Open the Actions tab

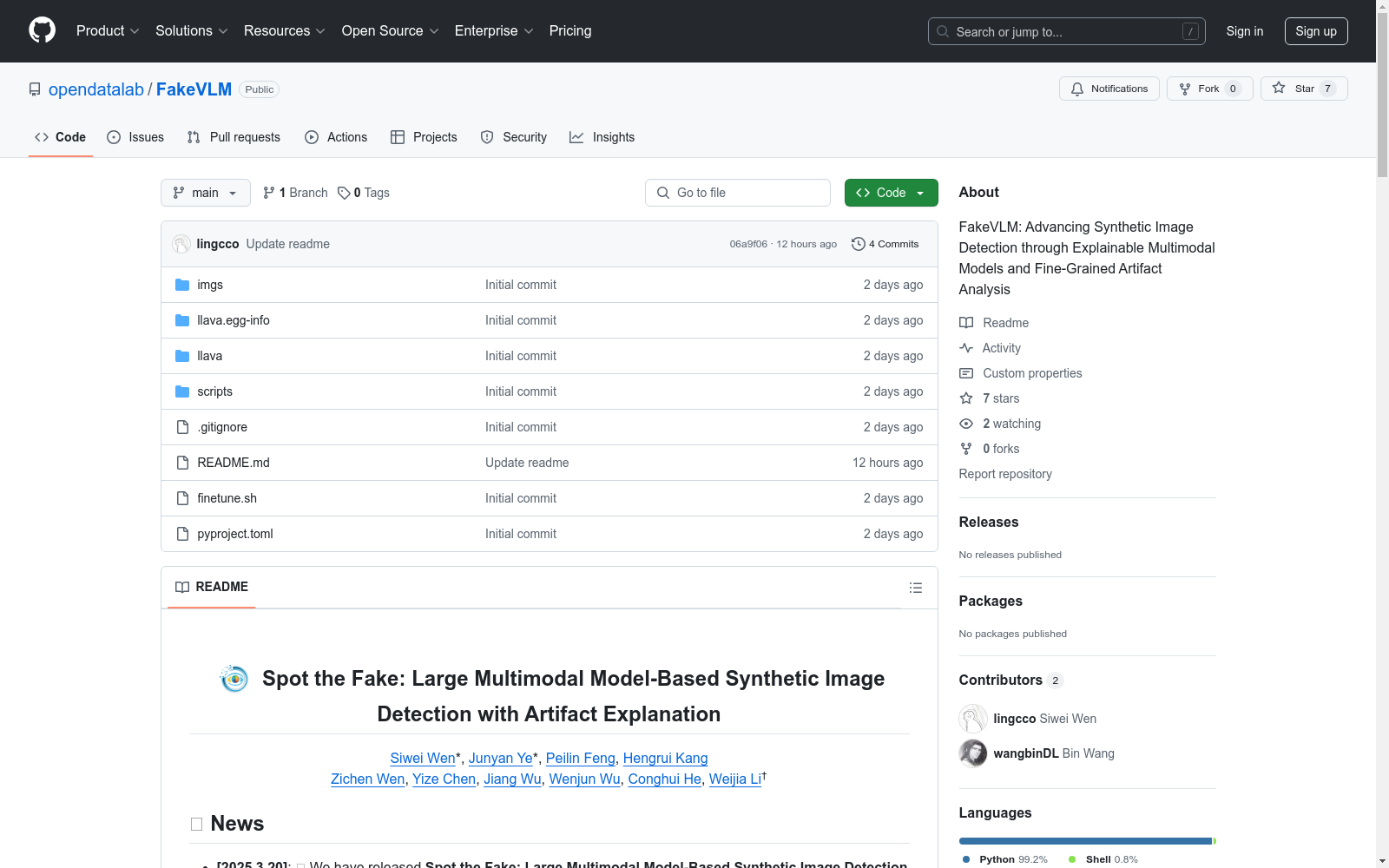pos(336,137)
